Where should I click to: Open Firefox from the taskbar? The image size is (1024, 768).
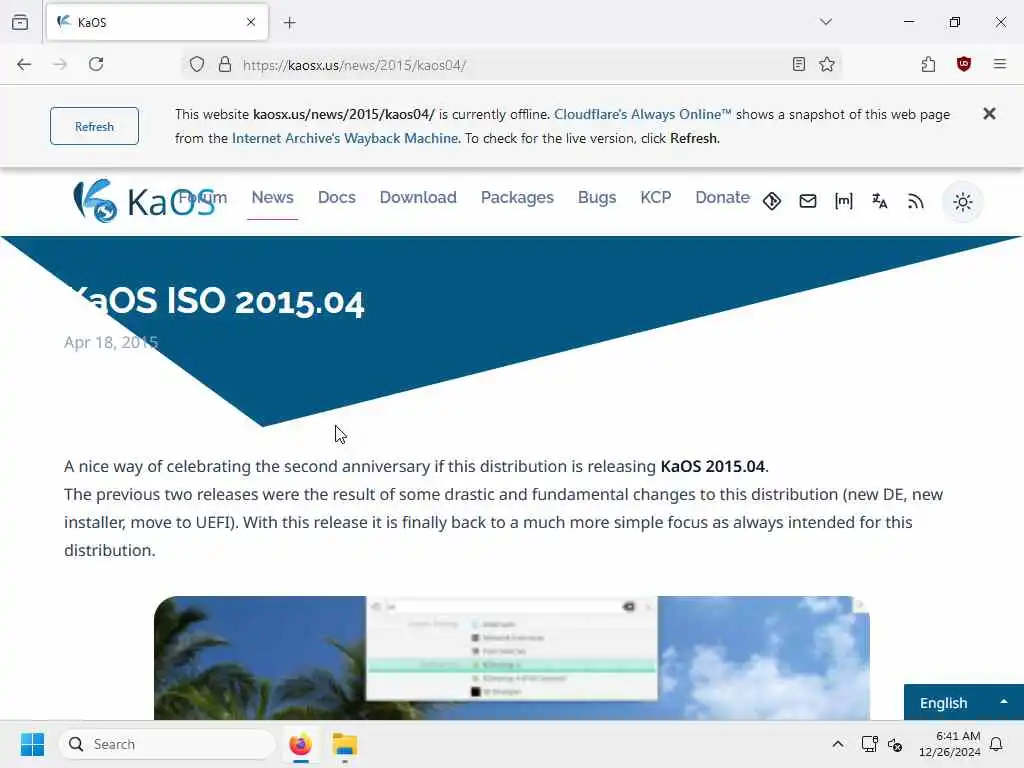[300, 744]
